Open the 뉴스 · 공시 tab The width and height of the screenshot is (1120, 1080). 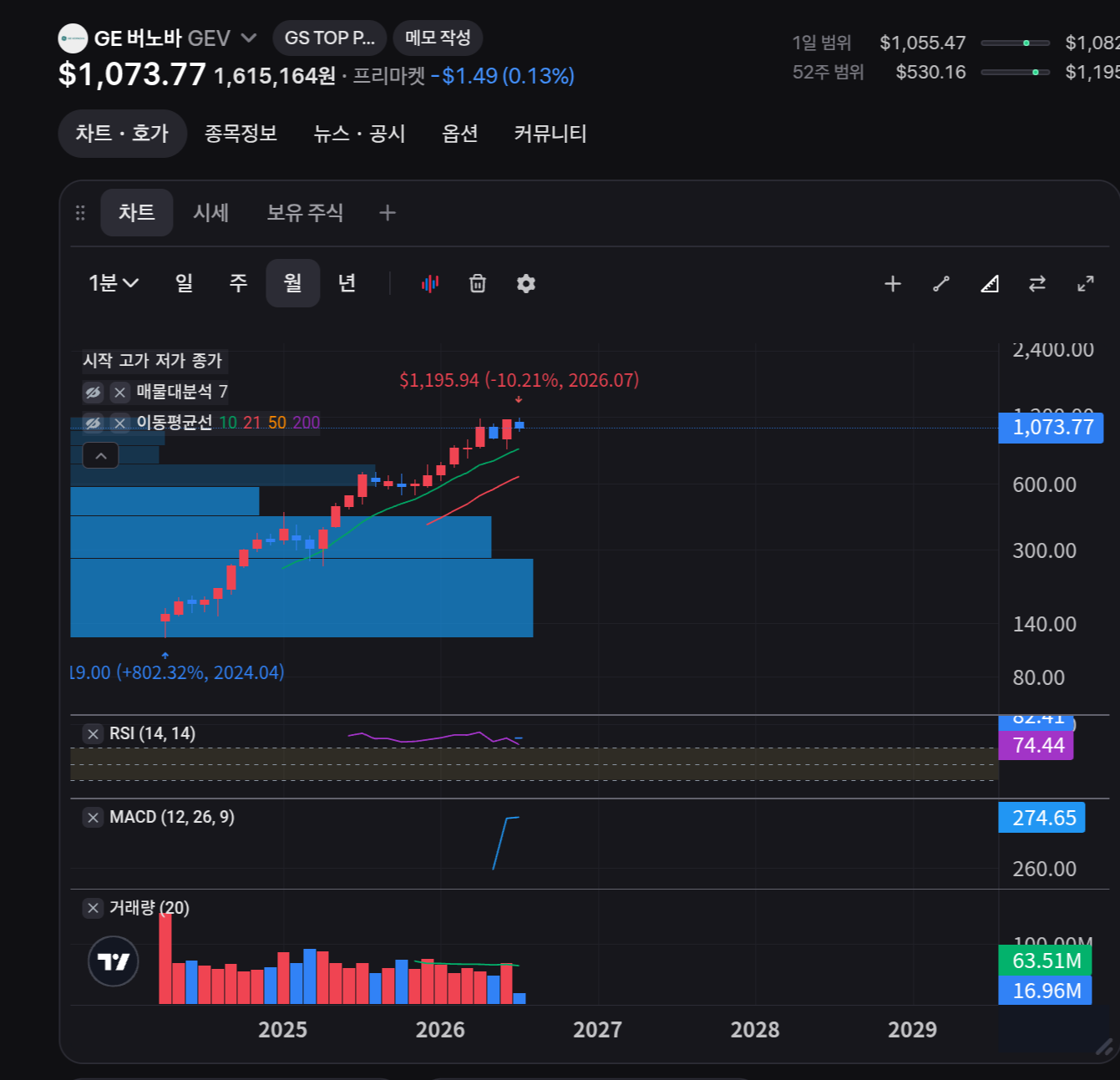pyautogui.click(x=359, y=134)
